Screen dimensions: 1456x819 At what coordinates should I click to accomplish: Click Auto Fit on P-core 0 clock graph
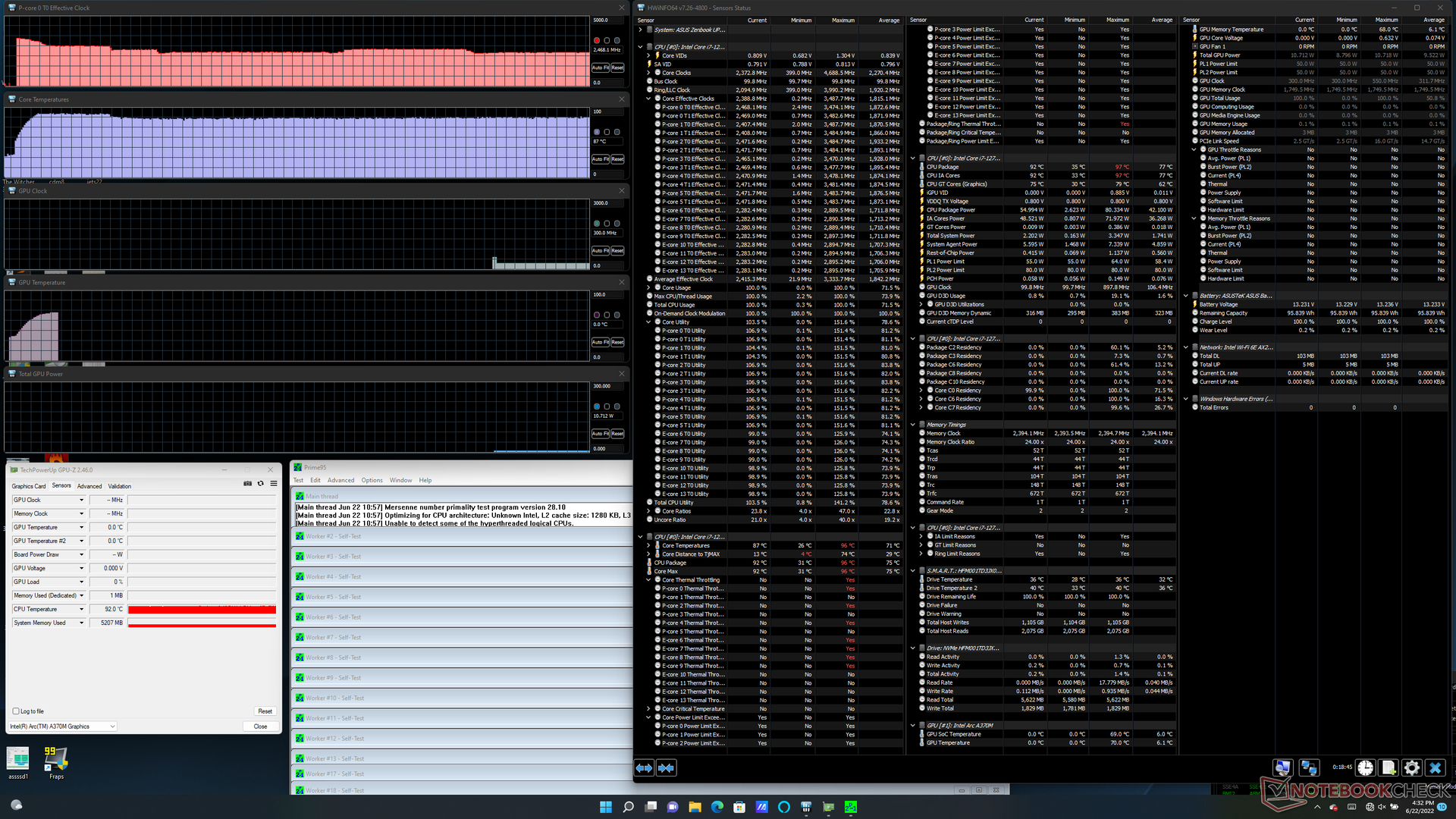(x=601, y=67)
